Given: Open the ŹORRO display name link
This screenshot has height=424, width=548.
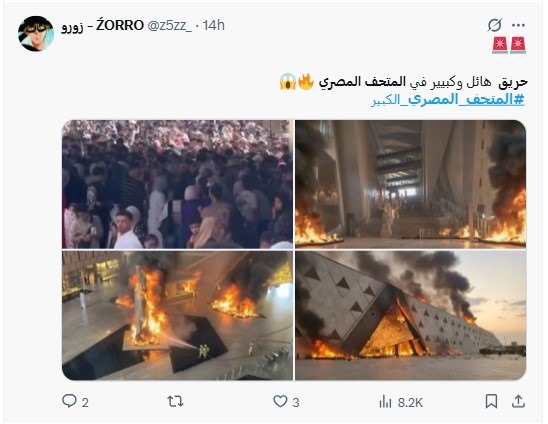Looking at the screenshot, I should pos(102,26).
